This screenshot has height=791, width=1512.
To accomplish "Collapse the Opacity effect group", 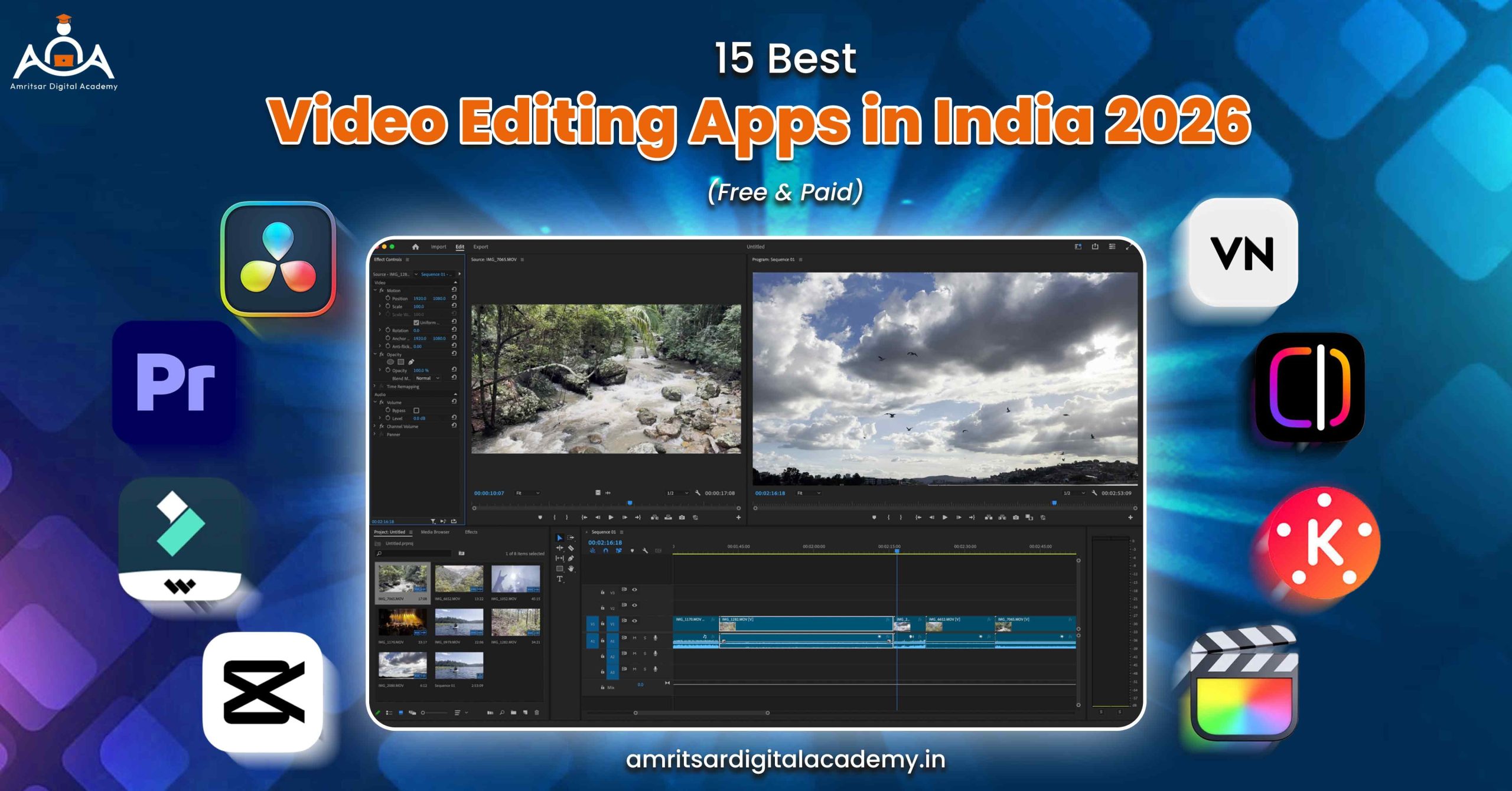I will (375, 354).
